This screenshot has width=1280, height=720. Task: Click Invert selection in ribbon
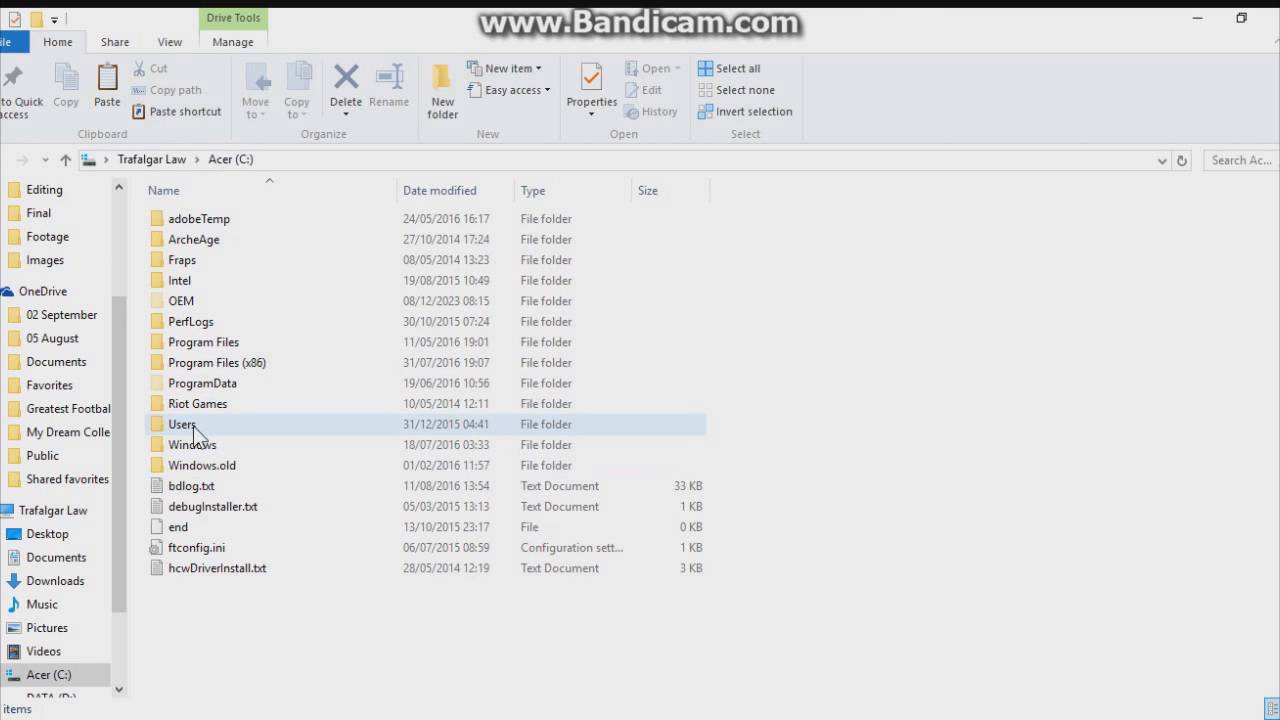(x=745, y=111)
